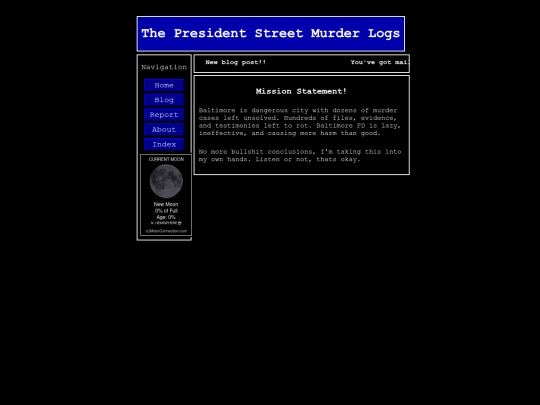Viewport: 540px width, 405px height.
Task: Open the Home navigation link
Action: point(164,85)
